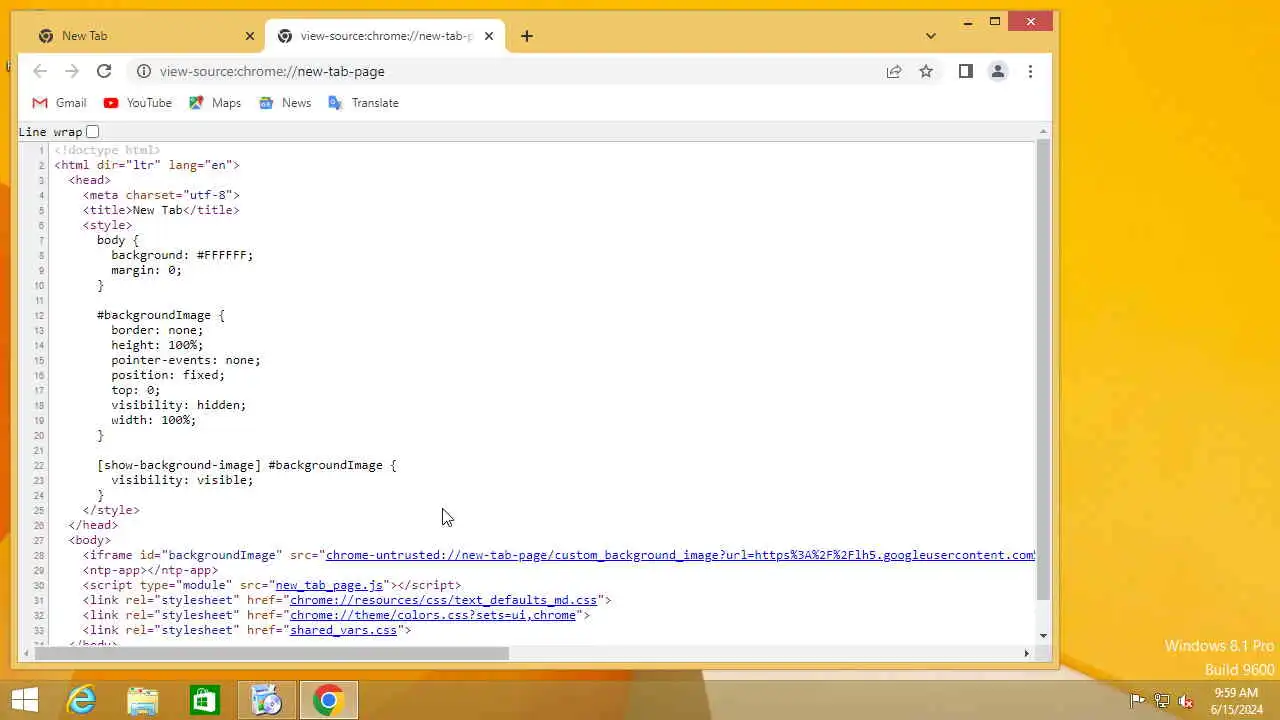Viewport: 1280px width, 720px height.
Task: Click the 'position: fixed;' line
Action: (168, 375)
